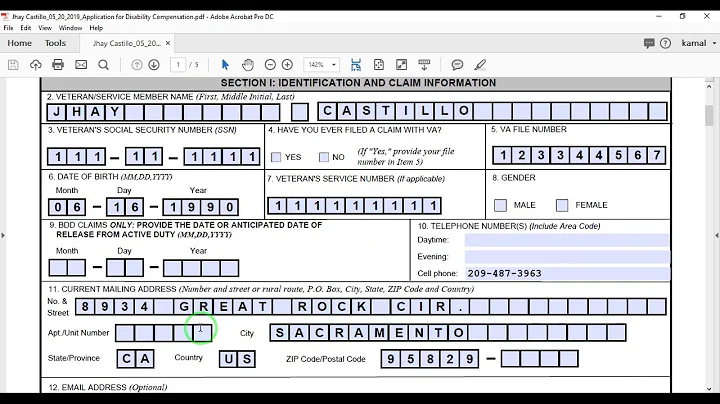Click the BDD release Year field
Viewport: 720px width, 404px height.
point(201,268)
